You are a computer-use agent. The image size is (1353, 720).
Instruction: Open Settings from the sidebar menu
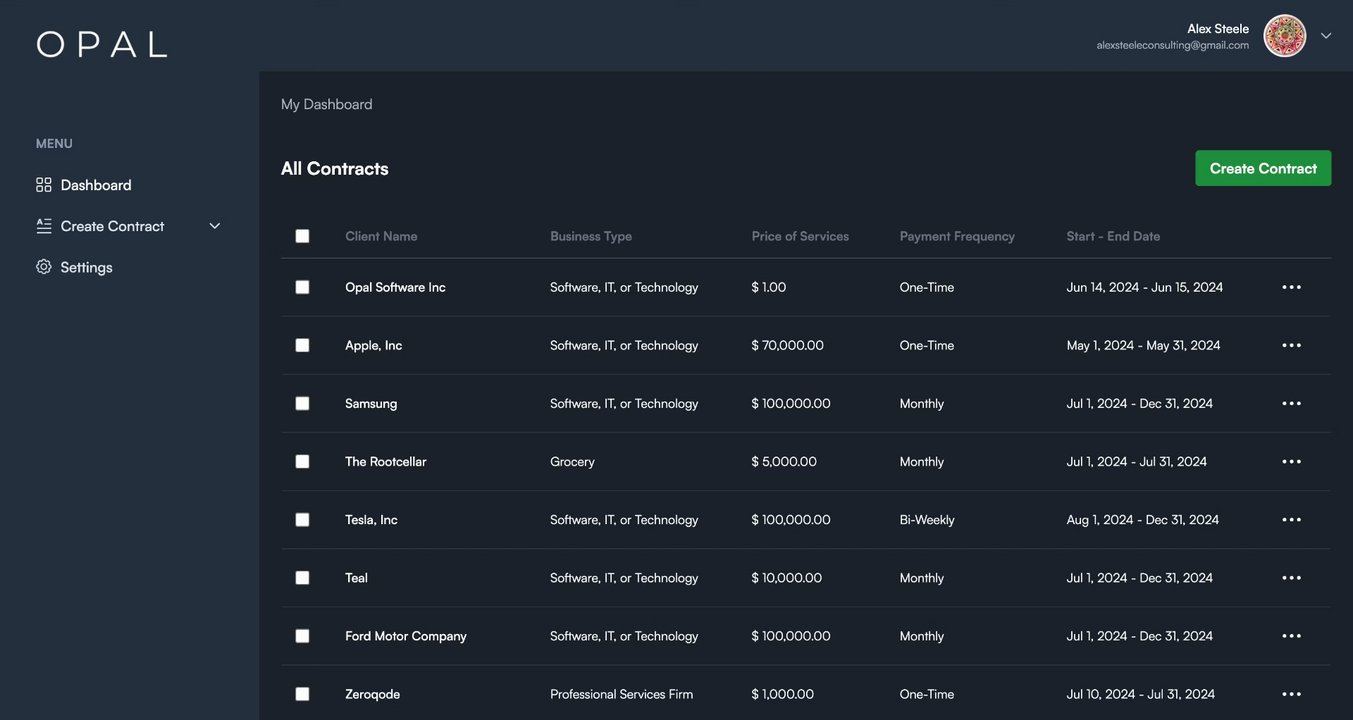86,267
